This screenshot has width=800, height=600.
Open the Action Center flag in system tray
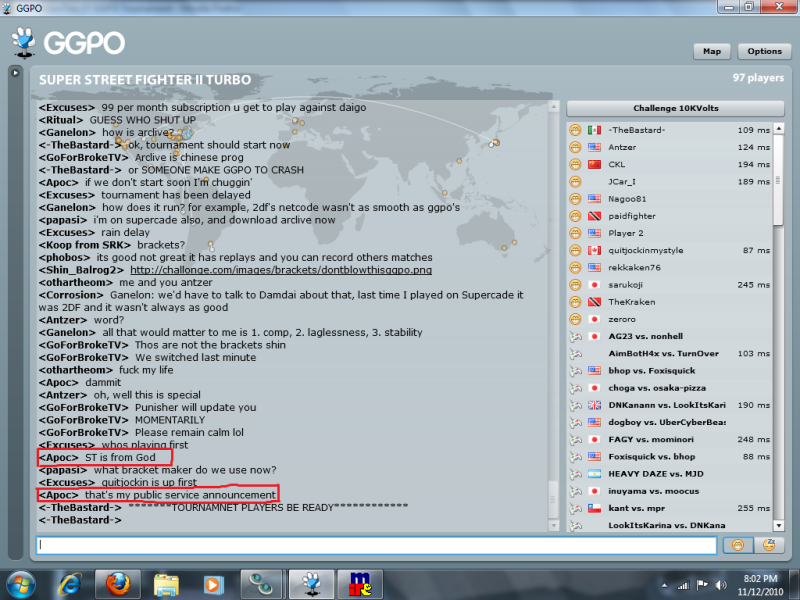pyautogui.click(x=702, y=585)
